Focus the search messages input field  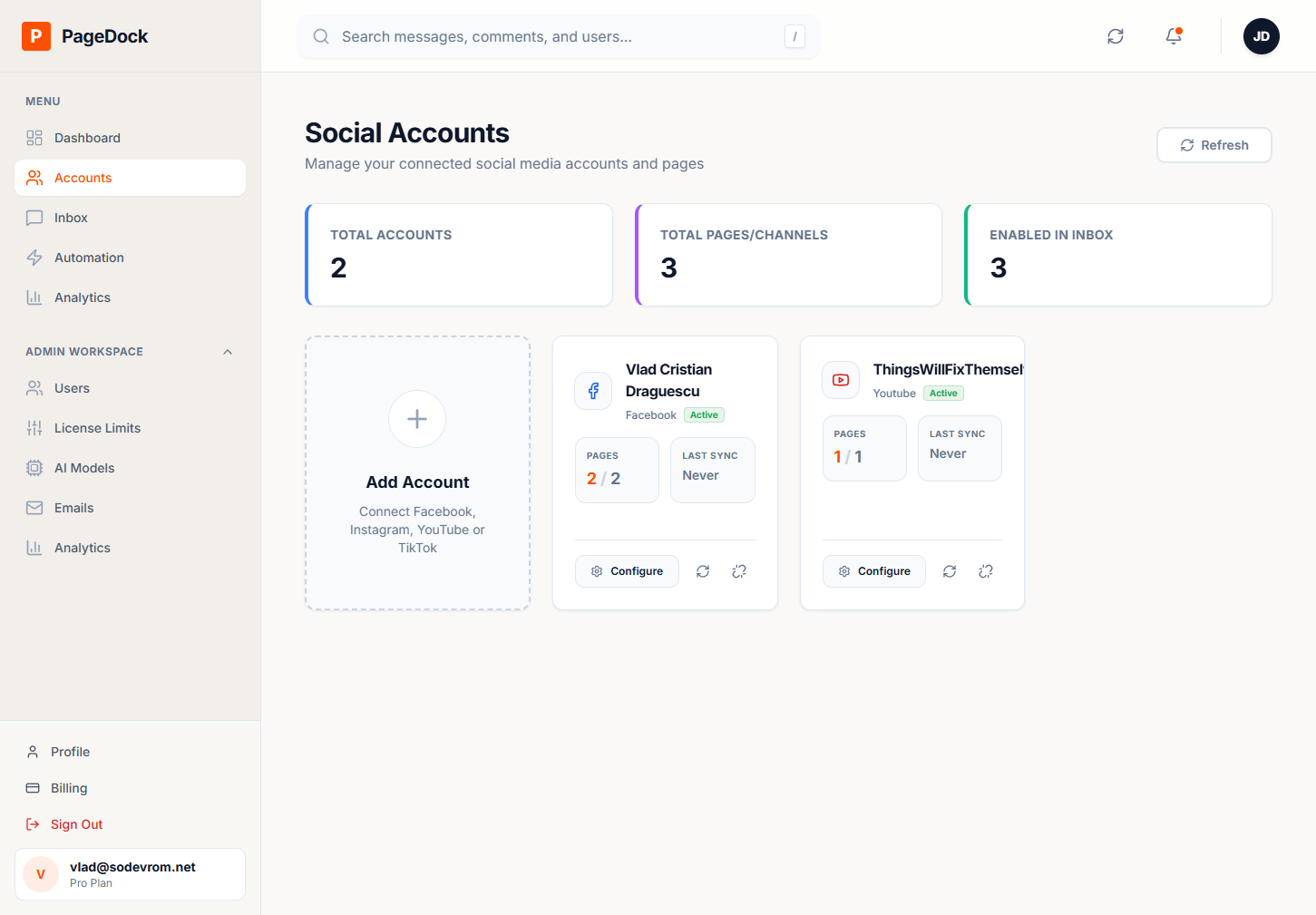(x=558, y=36)
